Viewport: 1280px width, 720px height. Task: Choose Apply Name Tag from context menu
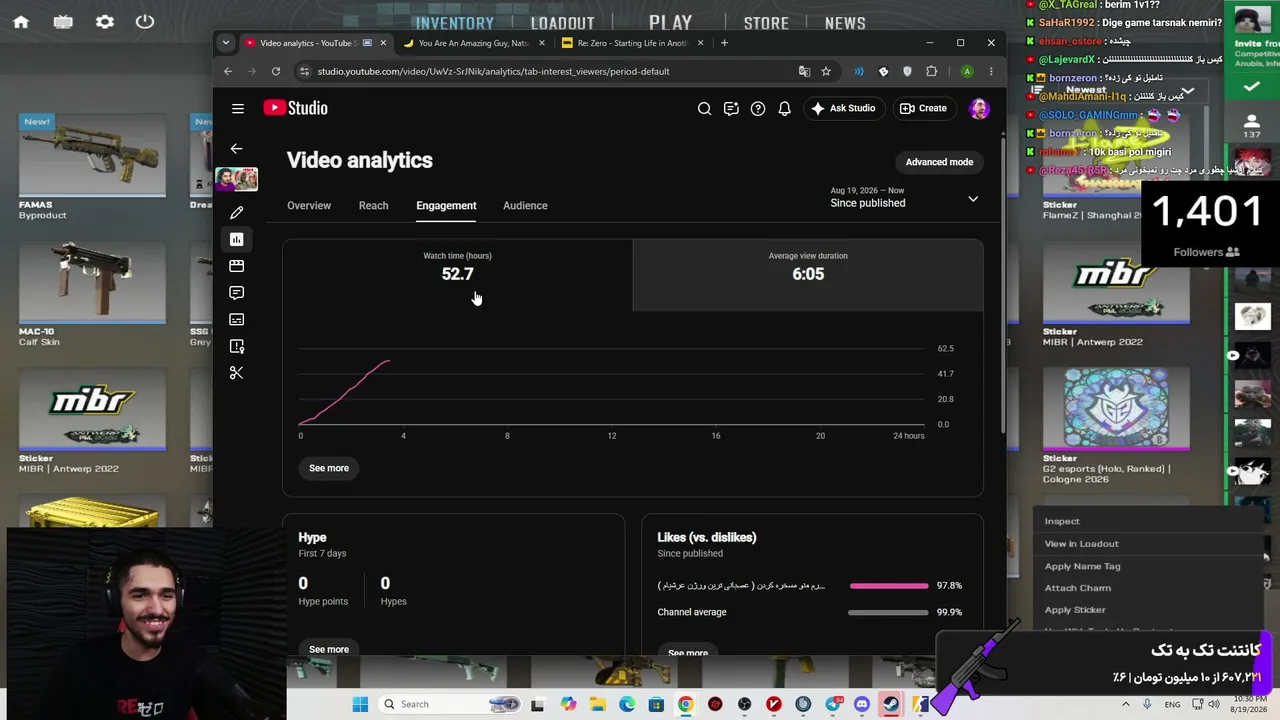(x=1082, y=566)
